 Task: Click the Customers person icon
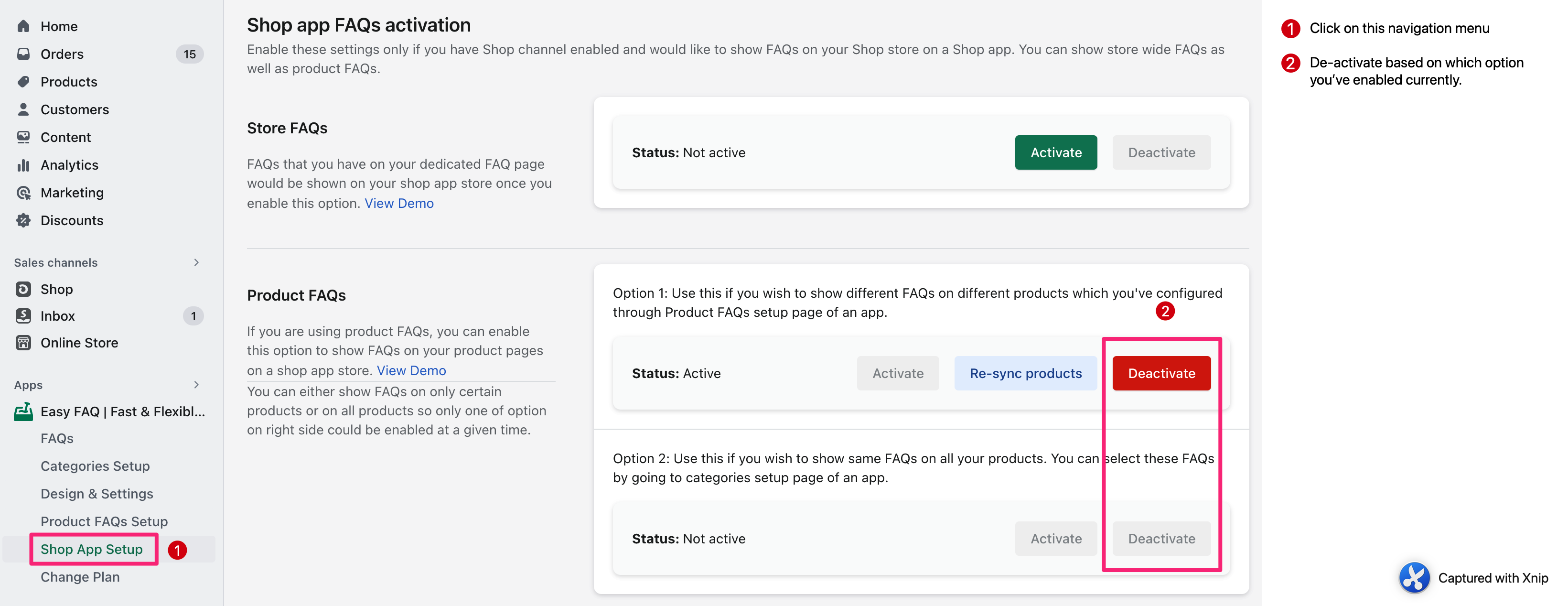click(23, 109)
